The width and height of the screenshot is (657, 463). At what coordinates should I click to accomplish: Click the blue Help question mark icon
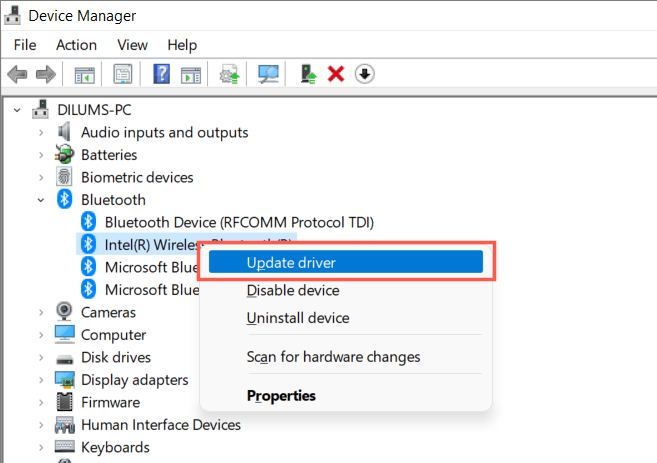pyautogui.click(x=161, y=74)
